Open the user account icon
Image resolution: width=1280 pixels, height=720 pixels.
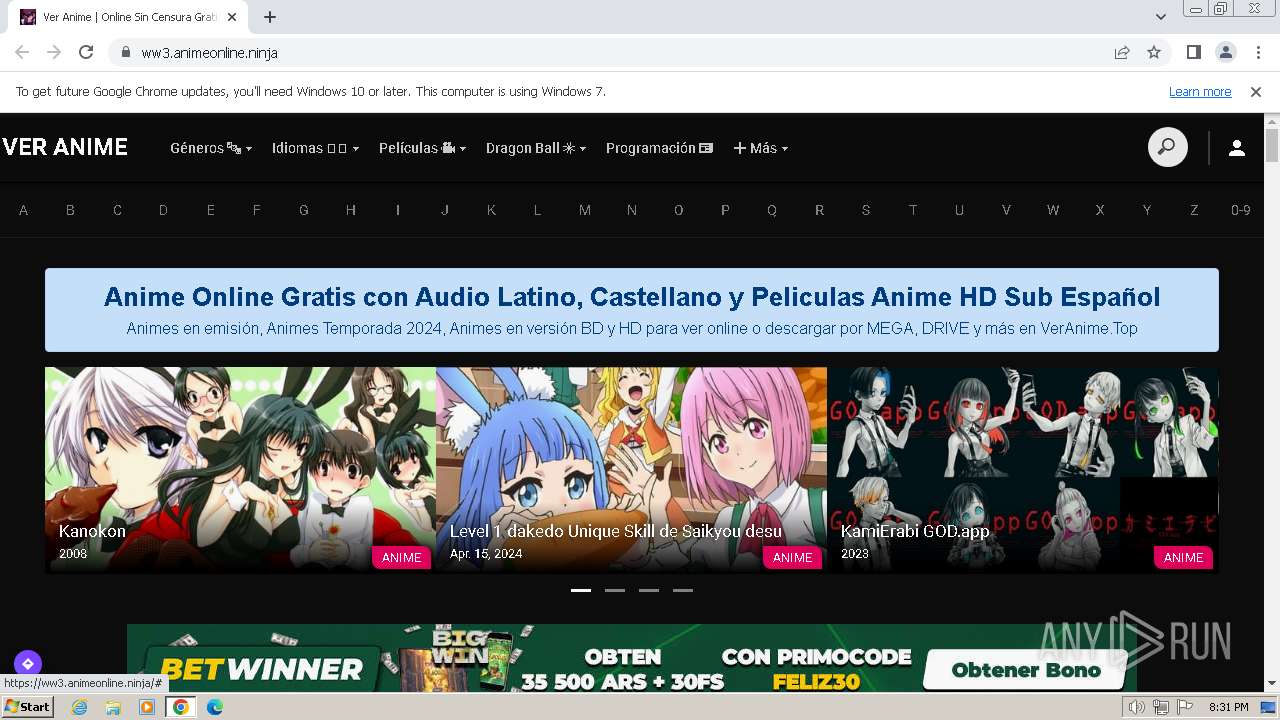pyautogui.click(x=1236, y=148)
